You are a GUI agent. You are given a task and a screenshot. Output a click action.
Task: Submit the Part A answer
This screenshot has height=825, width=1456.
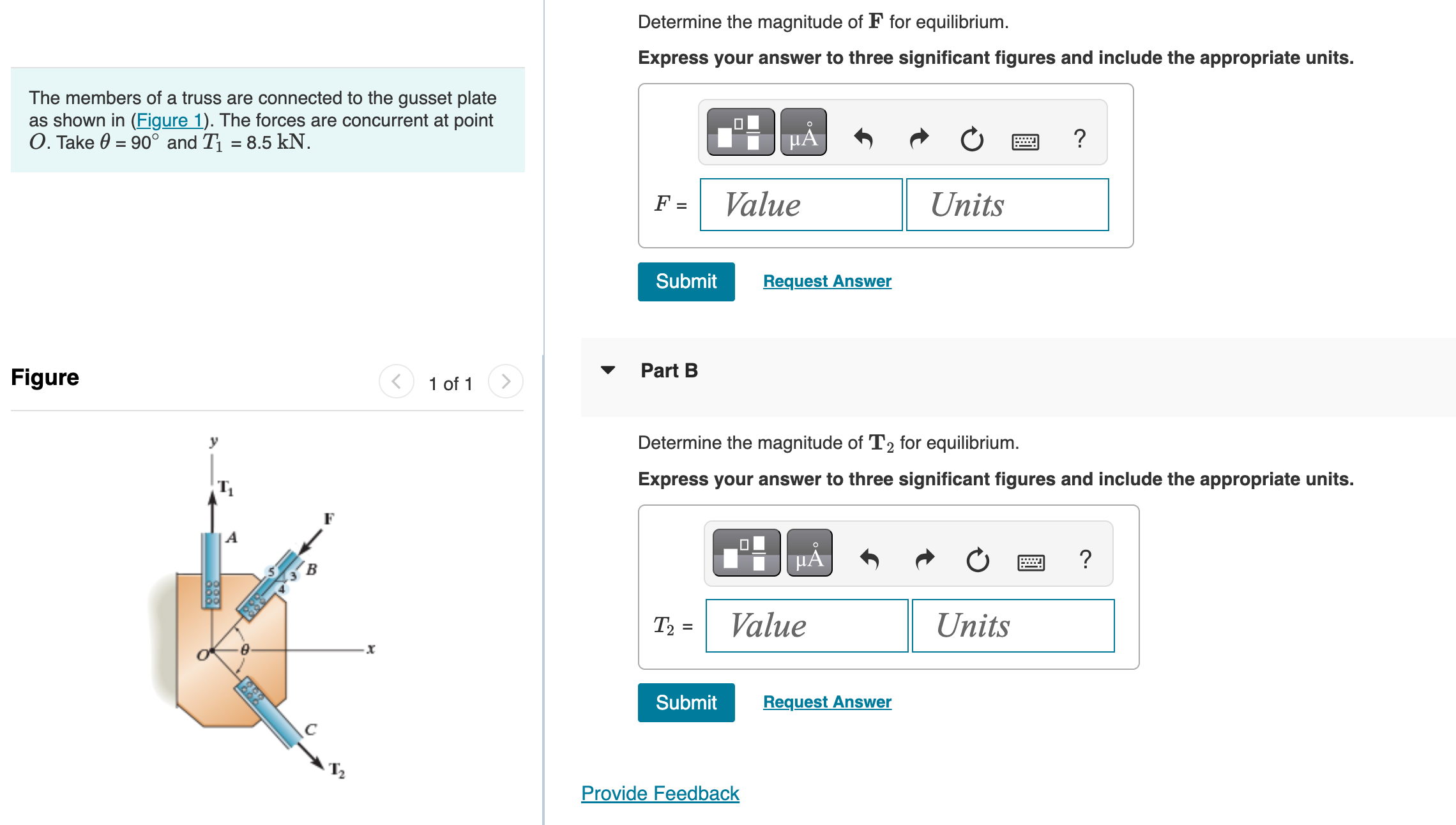pyautogui.click(x=686, y=281)
